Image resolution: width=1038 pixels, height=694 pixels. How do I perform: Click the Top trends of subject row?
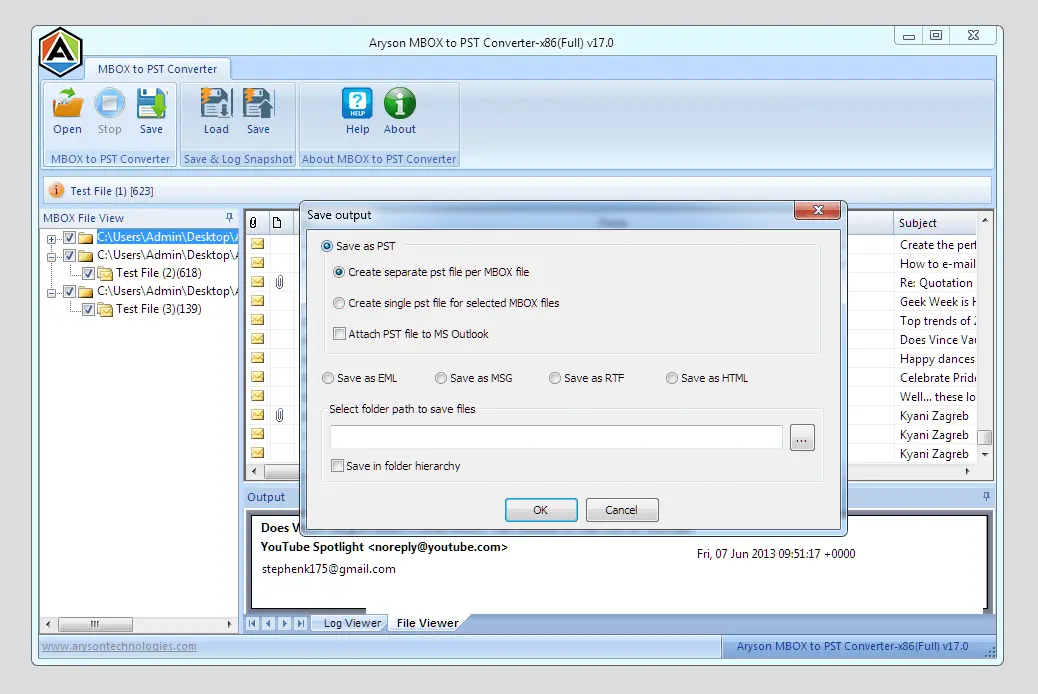tap(937, 321)
